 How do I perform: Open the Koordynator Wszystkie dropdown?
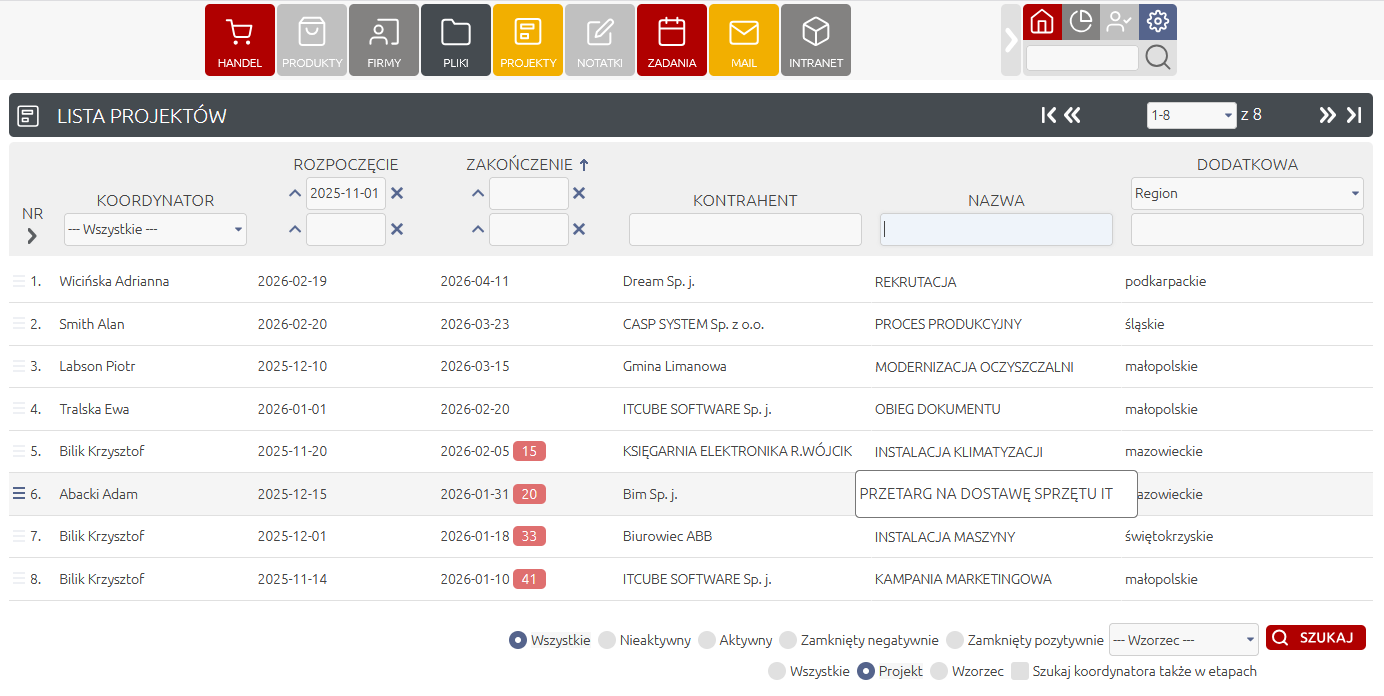155,230
